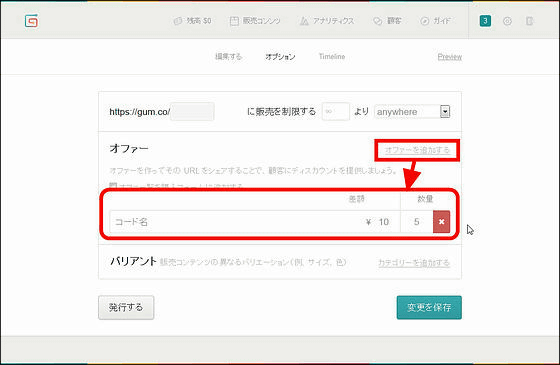Open the ガイド guide nav item
This screenshot has height=365, width=560.
click(x=435, y=21)
